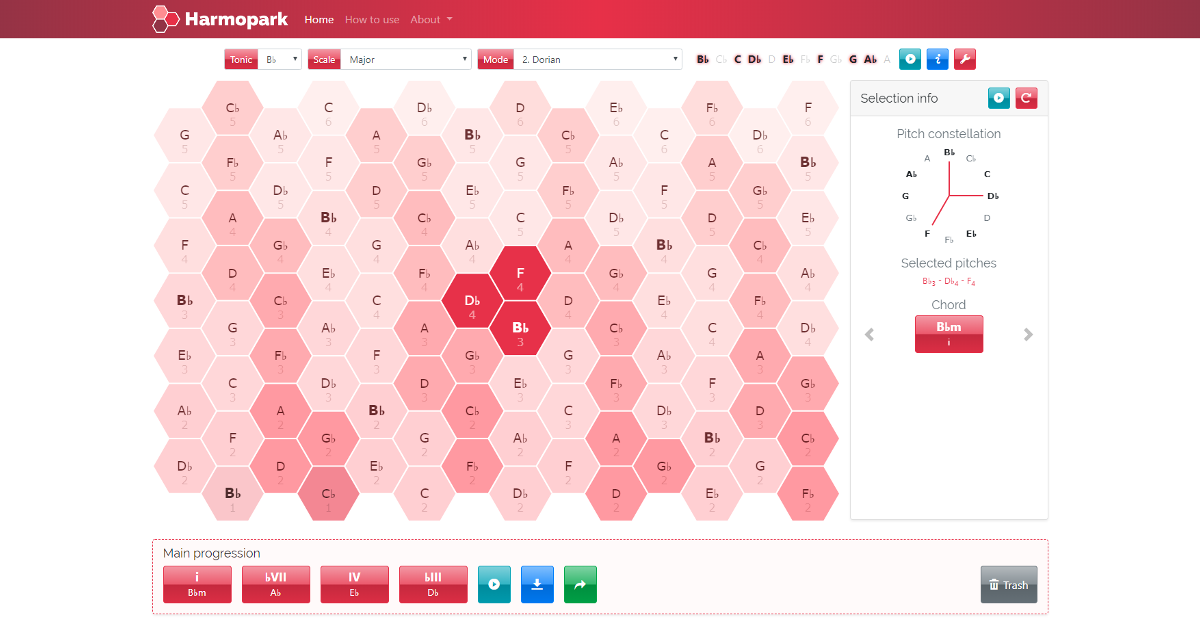The width and height of the screenshot is (1200, 630).
Task: Click the Bb note in the scale list
Action: pos(703,59)
